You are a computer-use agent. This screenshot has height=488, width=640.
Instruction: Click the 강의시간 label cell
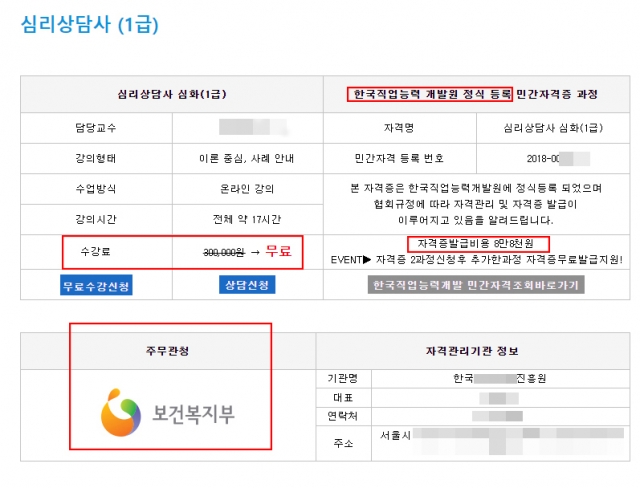(96, 220)
